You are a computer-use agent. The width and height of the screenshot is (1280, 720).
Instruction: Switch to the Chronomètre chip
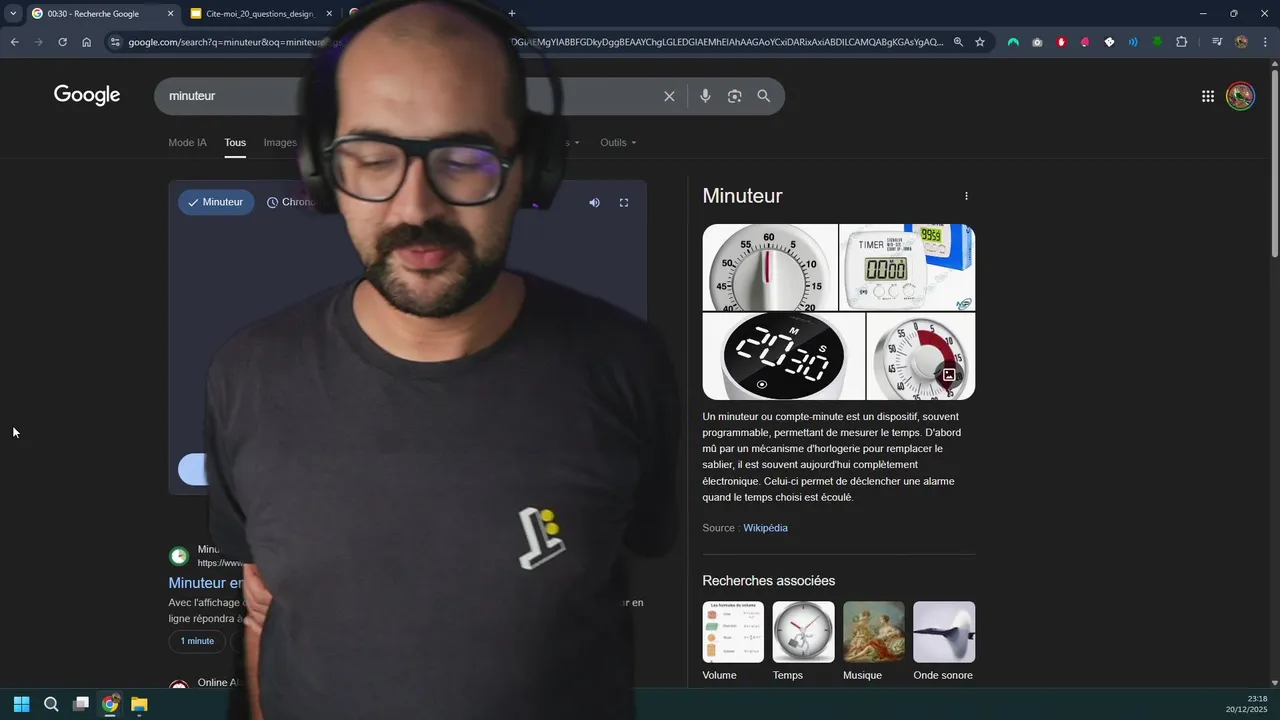tap(291, 202)
